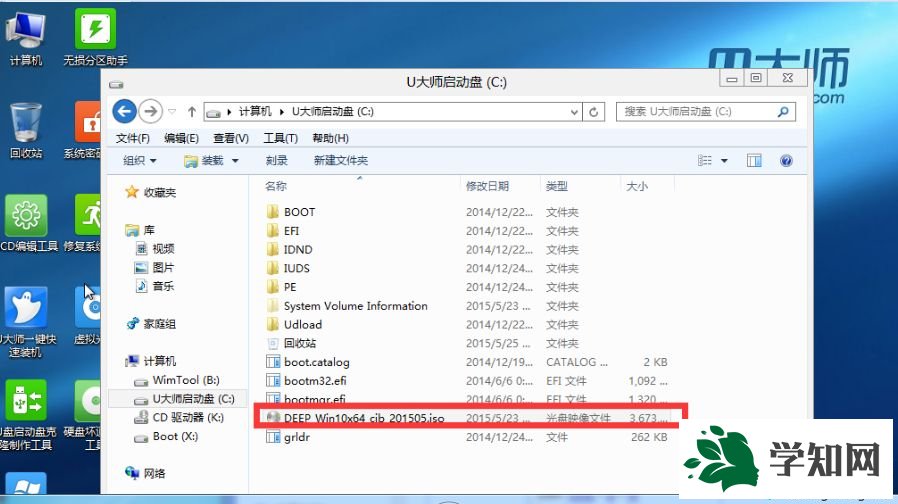Open the 工具(T) menu
This screenshot has width=898, height=504.
coord(280,138)
